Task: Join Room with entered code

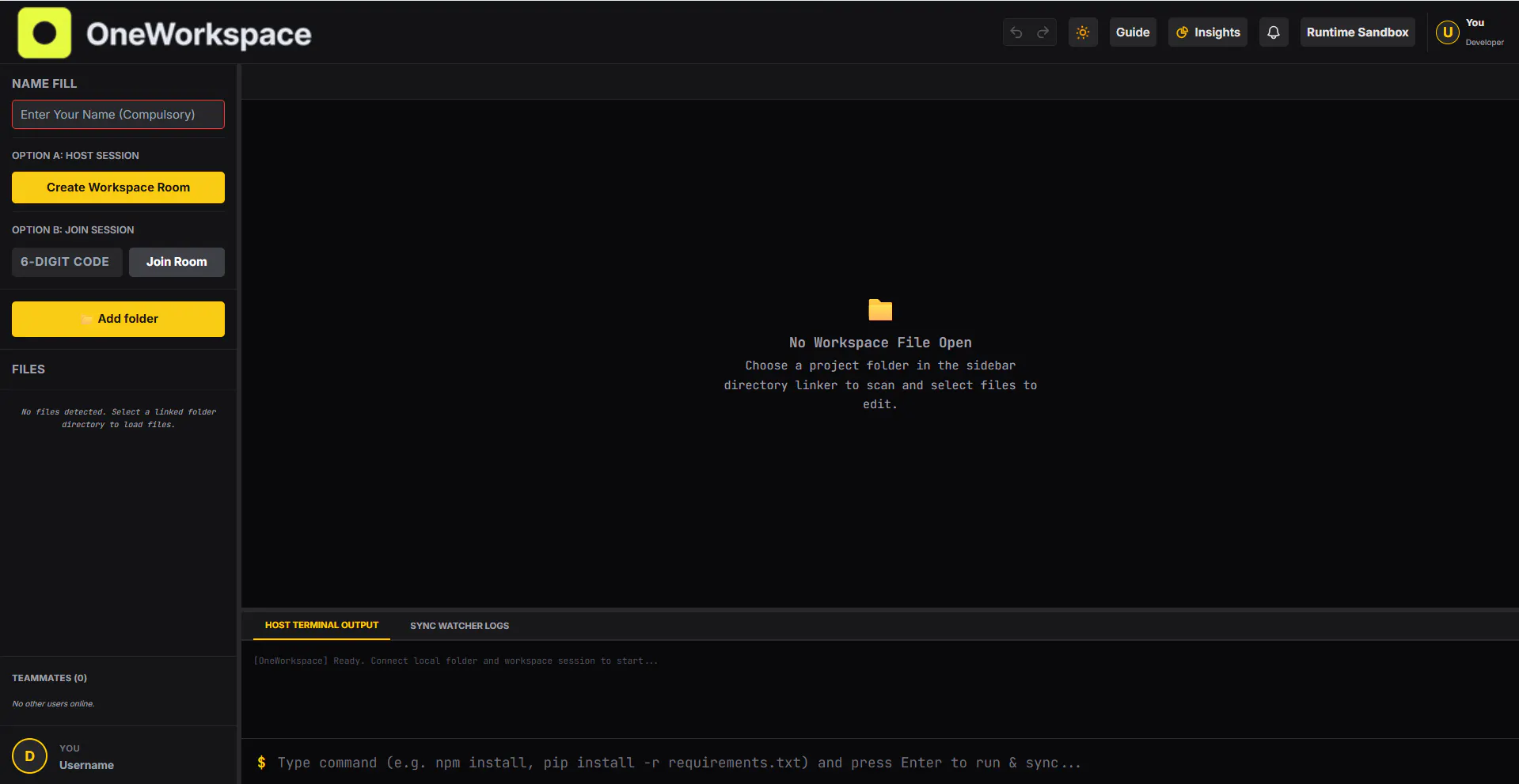Action: tap(177, 262)
